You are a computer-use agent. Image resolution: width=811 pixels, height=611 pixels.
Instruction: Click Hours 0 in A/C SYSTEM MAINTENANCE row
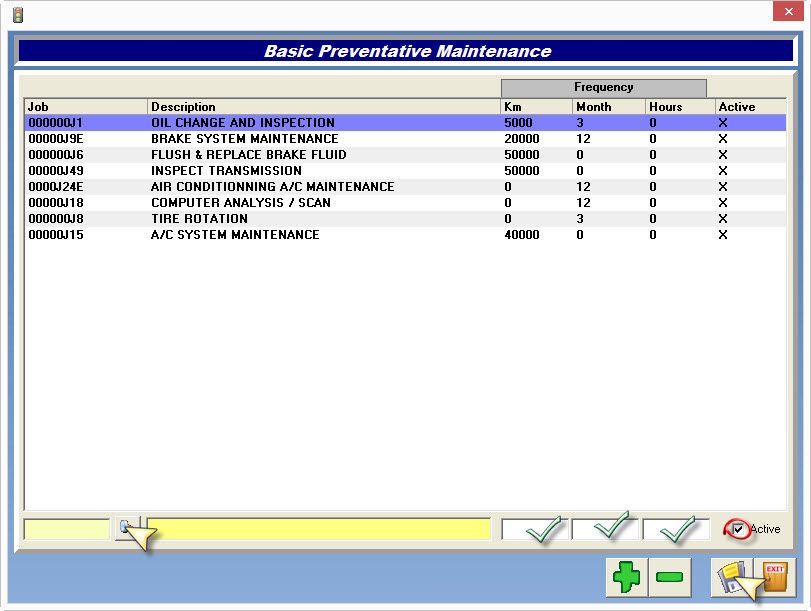pos(653,235)
